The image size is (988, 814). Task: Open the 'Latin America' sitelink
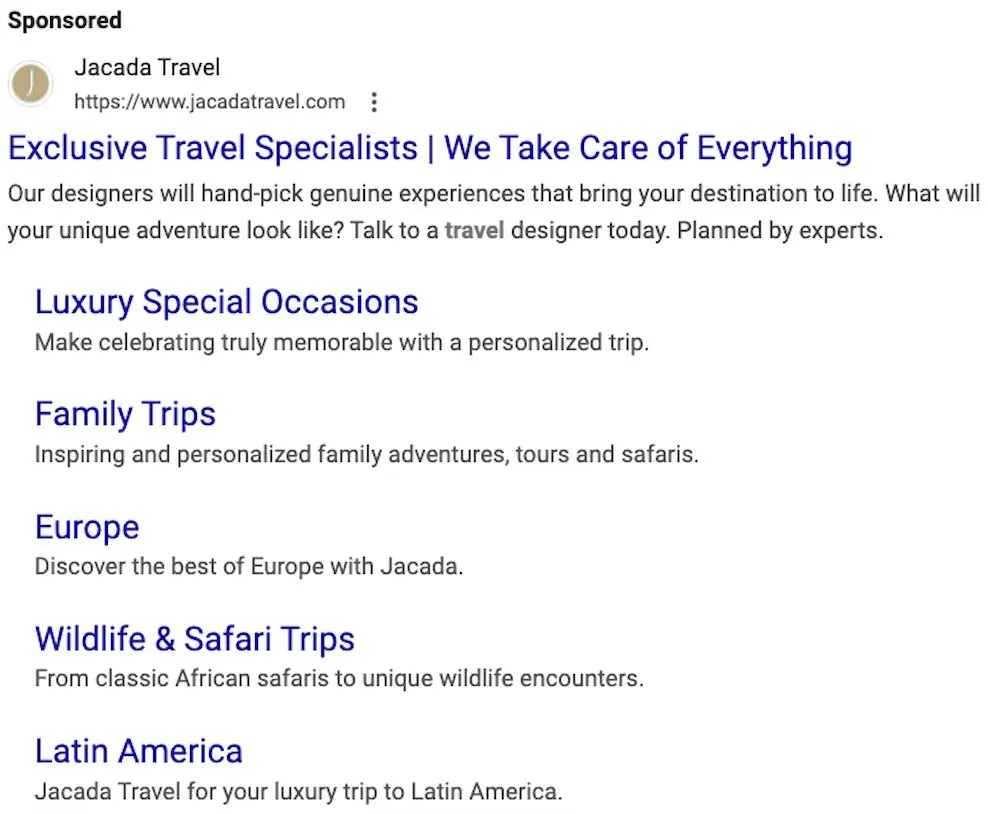(139, 750)
